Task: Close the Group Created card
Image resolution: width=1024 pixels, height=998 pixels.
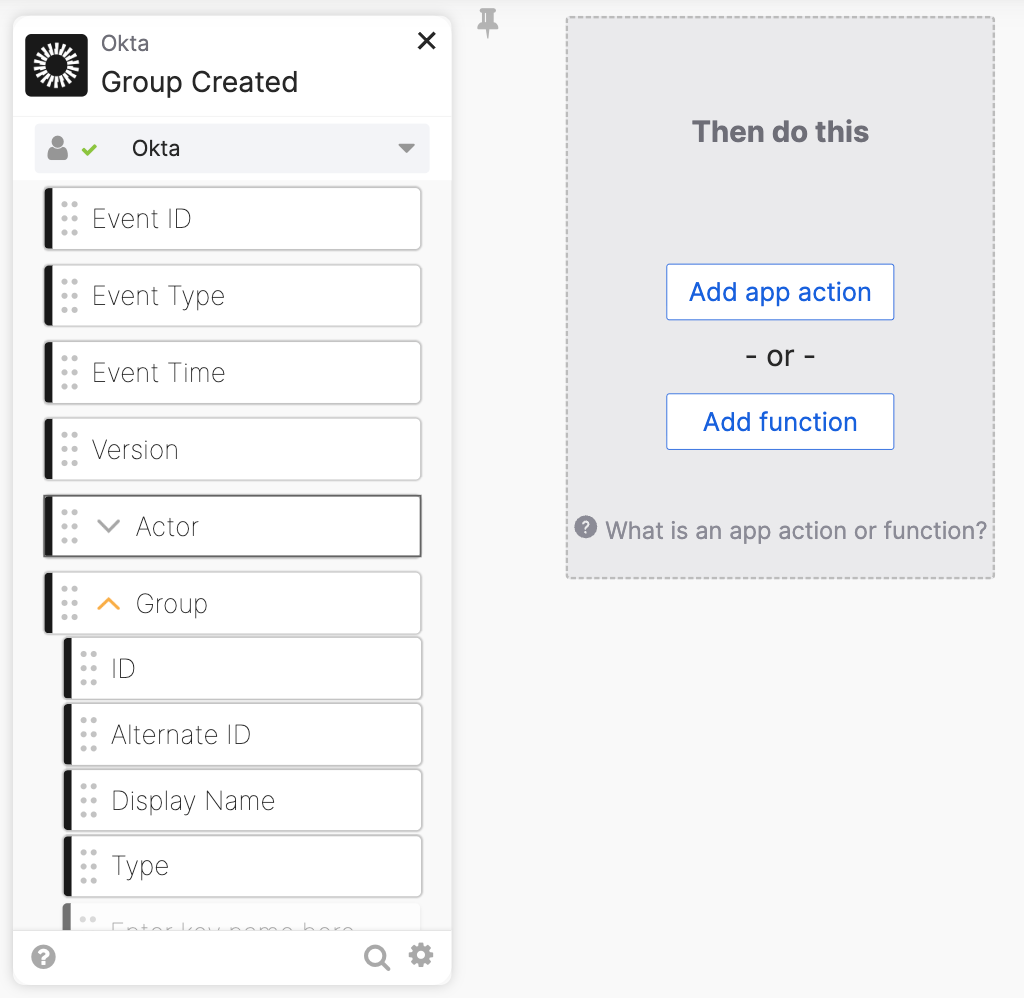Action: point(427,41)
